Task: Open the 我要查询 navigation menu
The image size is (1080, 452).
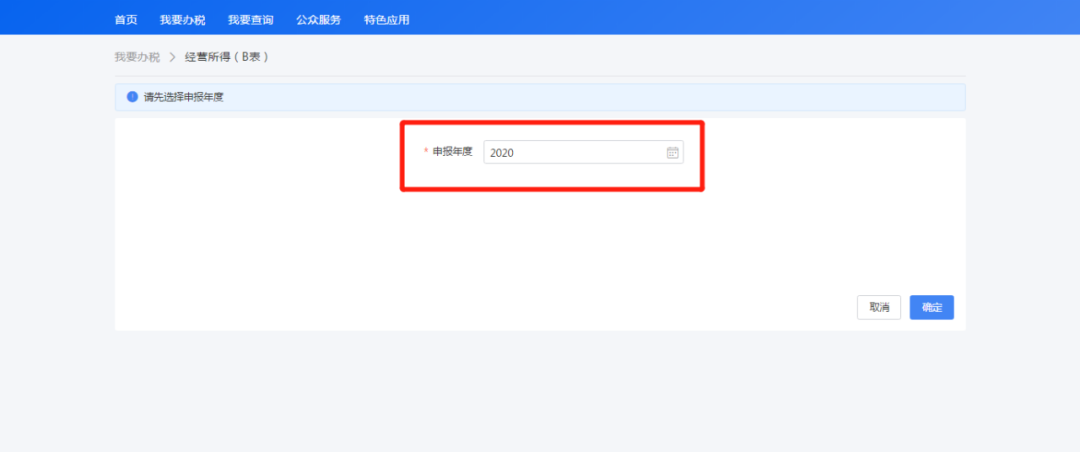Action: point(251,20)
